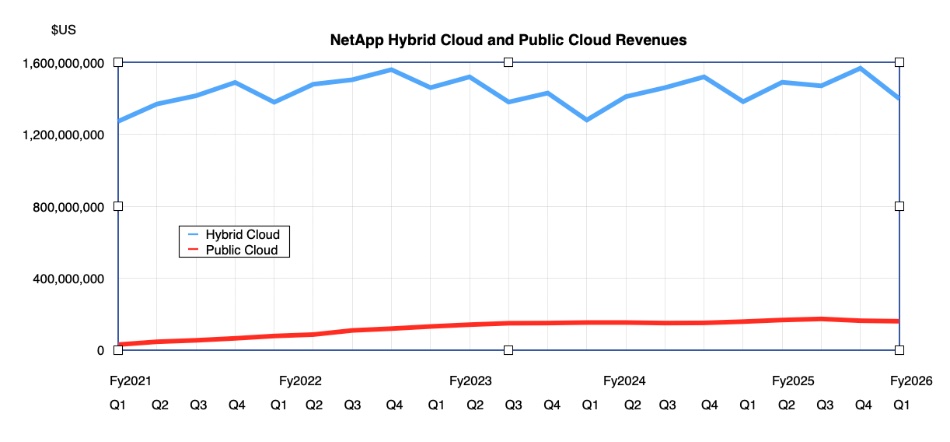This screenshot has width=950, height=442.
Task: Select the red Public Cloud data line
Action: (x=509, y=323)
